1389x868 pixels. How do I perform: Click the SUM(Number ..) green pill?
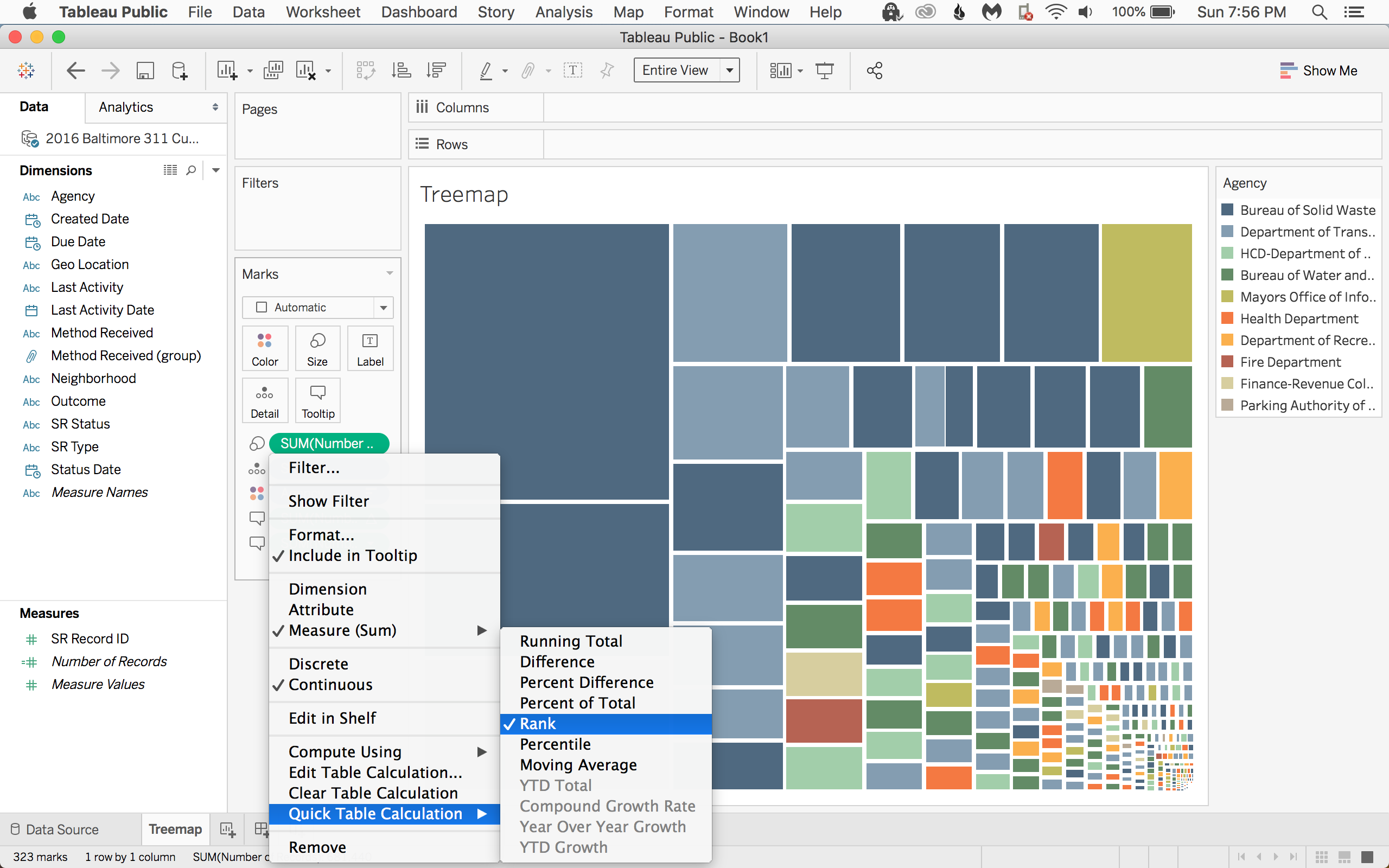coord(329,444)
